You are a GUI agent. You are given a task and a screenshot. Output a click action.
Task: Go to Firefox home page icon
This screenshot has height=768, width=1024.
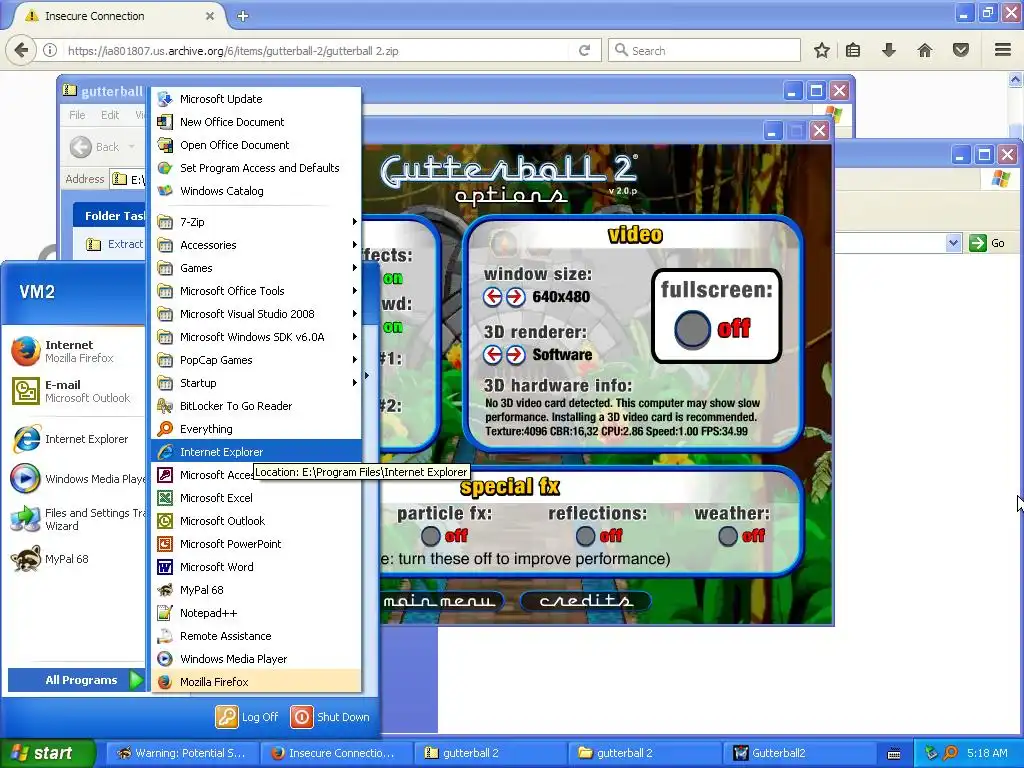(x=925, y=50)
